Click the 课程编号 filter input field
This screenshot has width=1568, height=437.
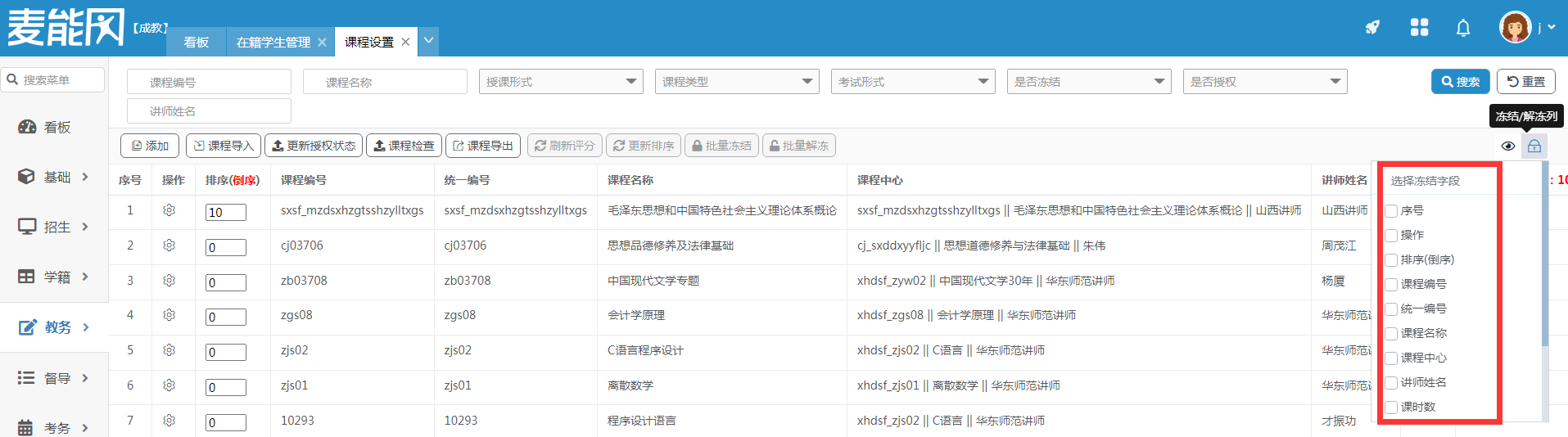209,82
